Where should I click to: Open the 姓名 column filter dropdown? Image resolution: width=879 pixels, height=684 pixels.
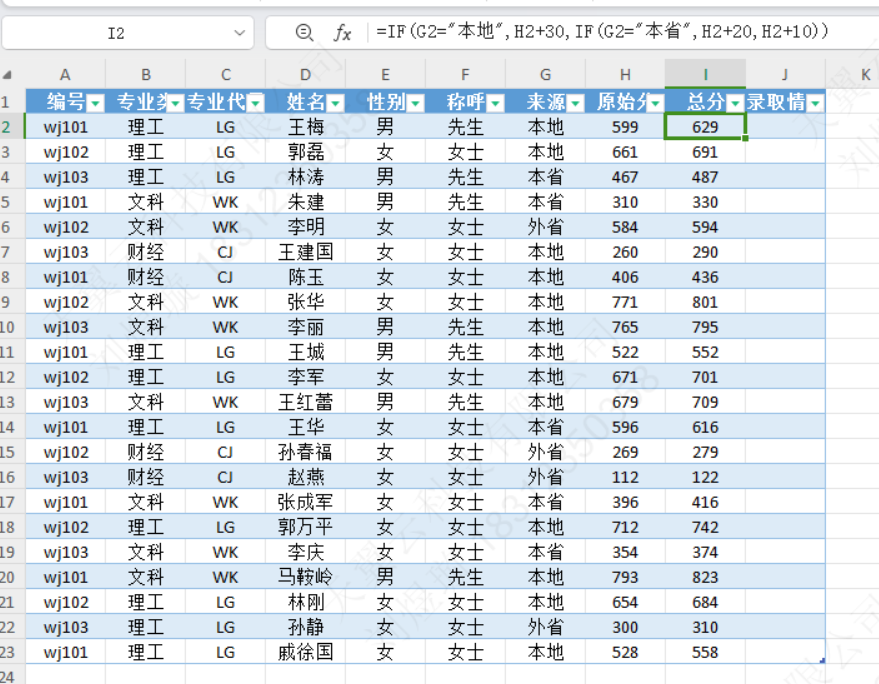point(336,103)
